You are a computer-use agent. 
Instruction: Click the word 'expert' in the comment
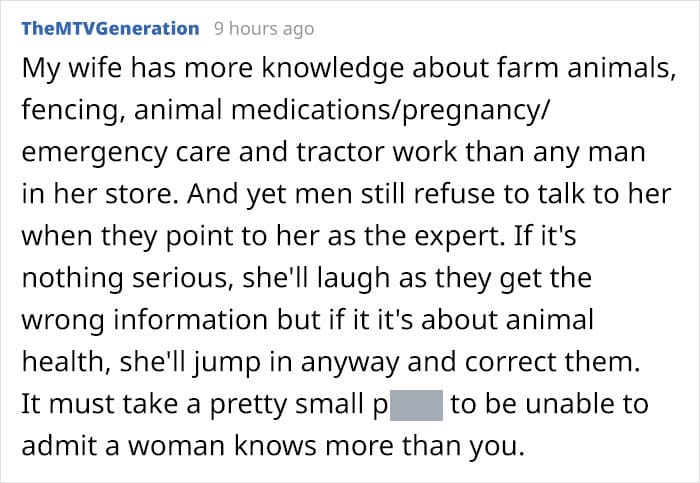click(x=458, y=237)
